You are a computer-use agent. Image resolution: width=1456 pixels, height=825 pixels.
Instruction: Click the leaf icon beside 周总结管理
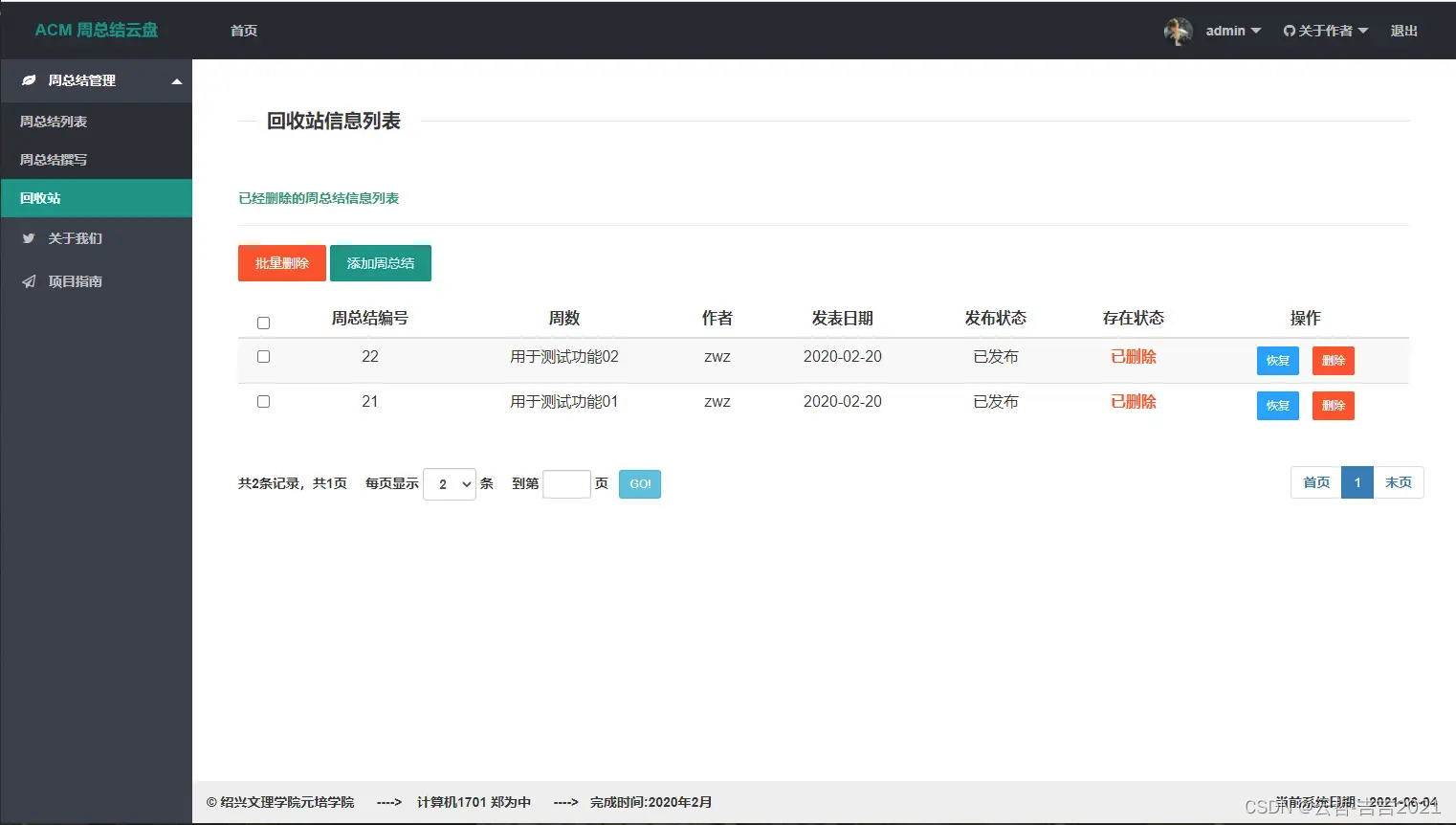[28, 80]
